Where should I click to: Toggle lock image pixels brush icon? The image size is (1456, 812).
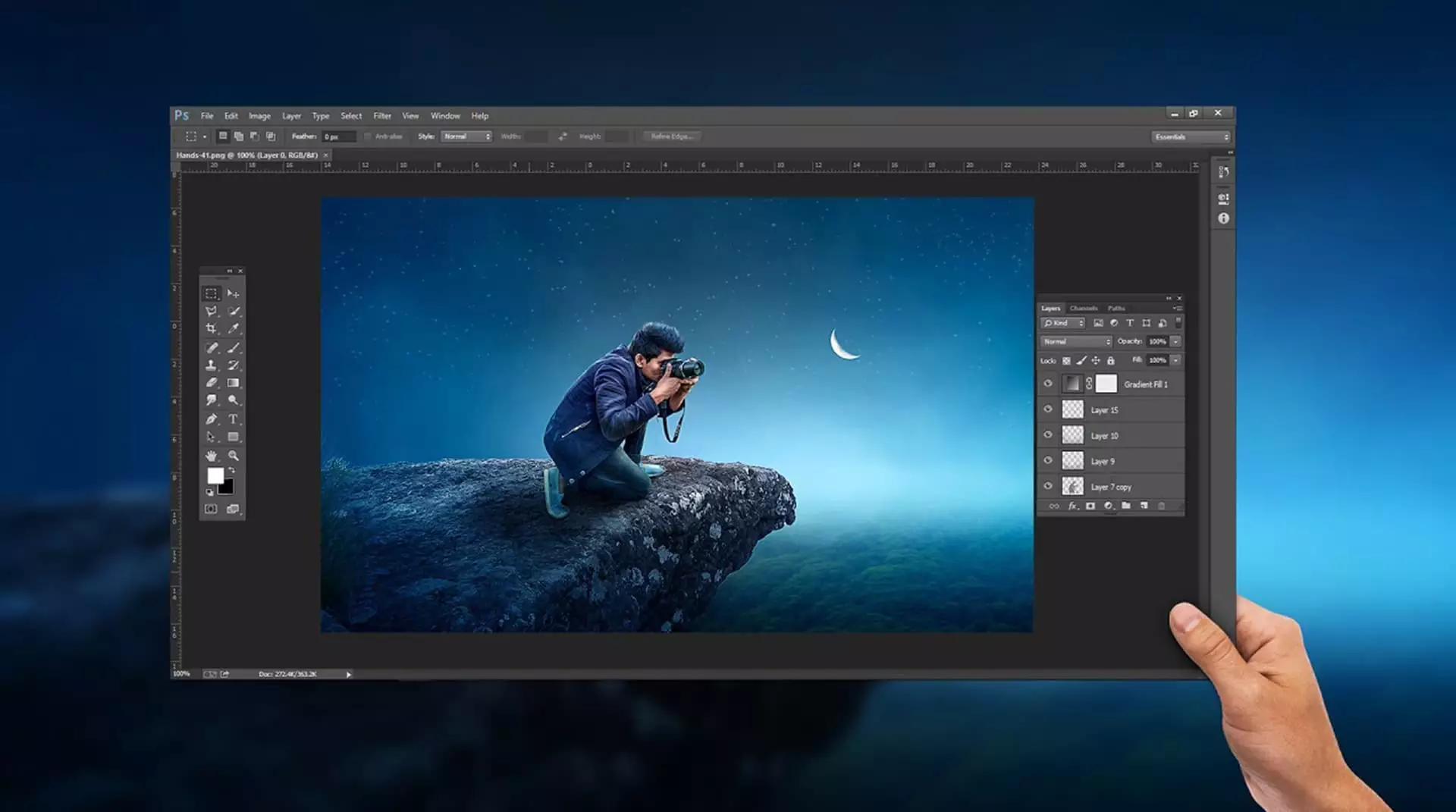click(1081, 361)
